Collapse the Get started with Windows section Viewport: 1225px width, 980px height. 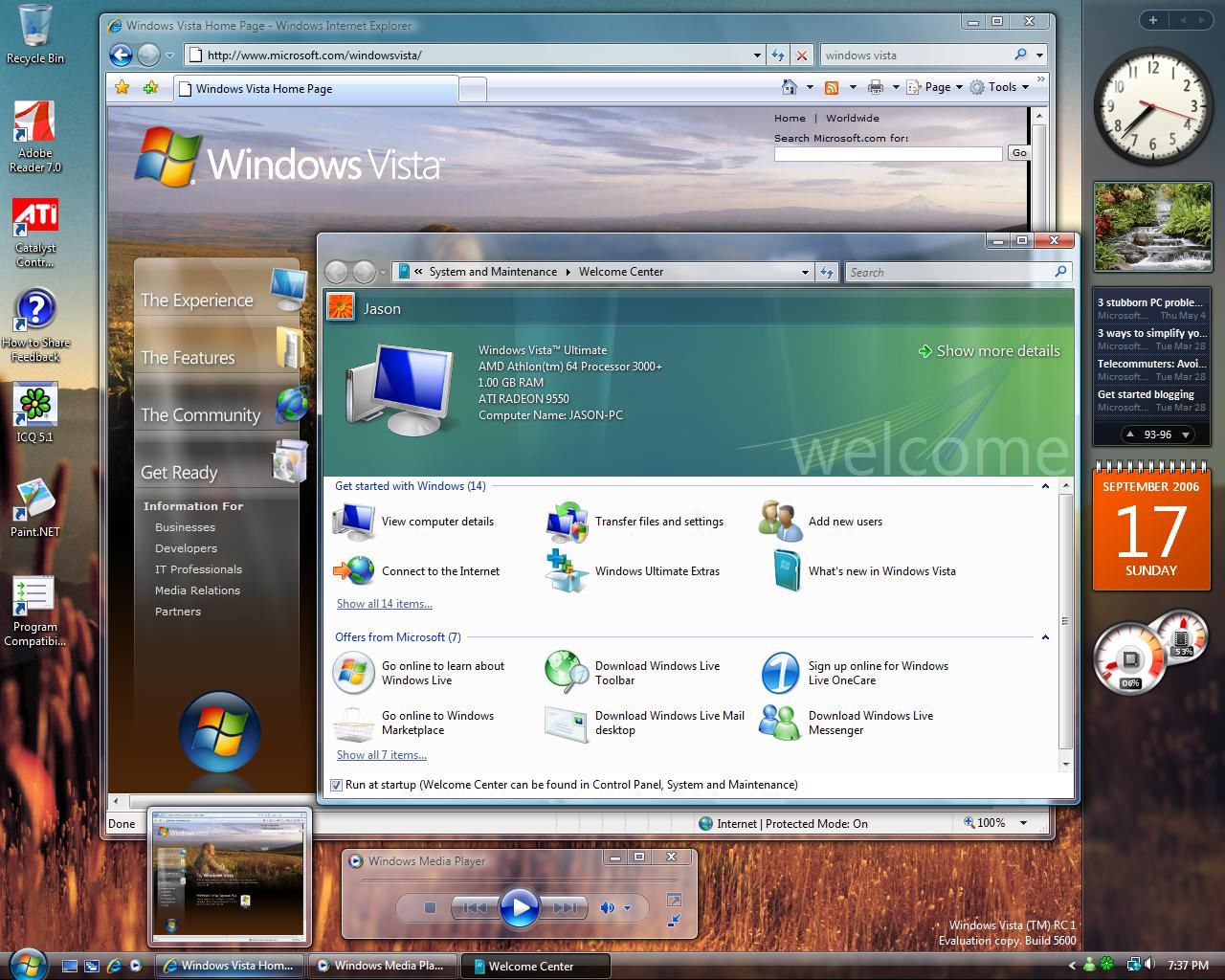(1045, 486)
